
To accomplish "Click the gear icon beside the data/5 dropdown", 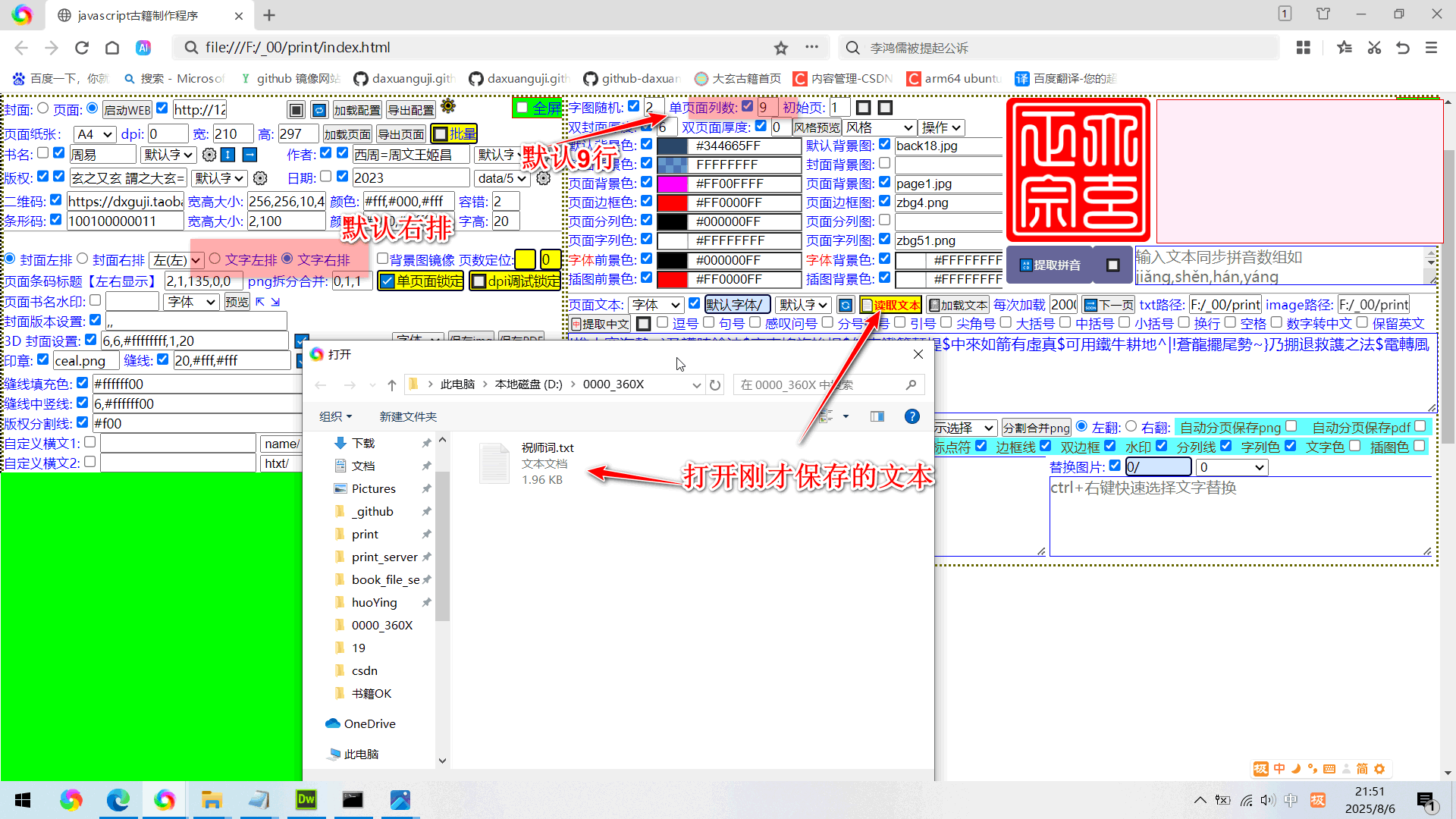I will (544, 178).
